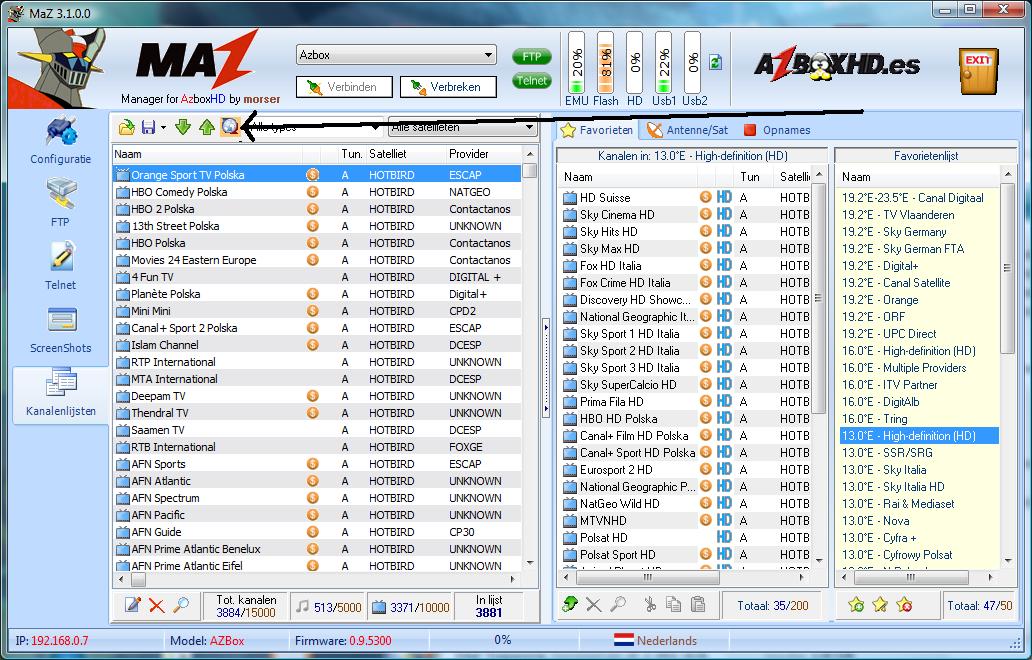Edit favorite list with plain star icon
The image size is (1032, 660).
(880, 604)
